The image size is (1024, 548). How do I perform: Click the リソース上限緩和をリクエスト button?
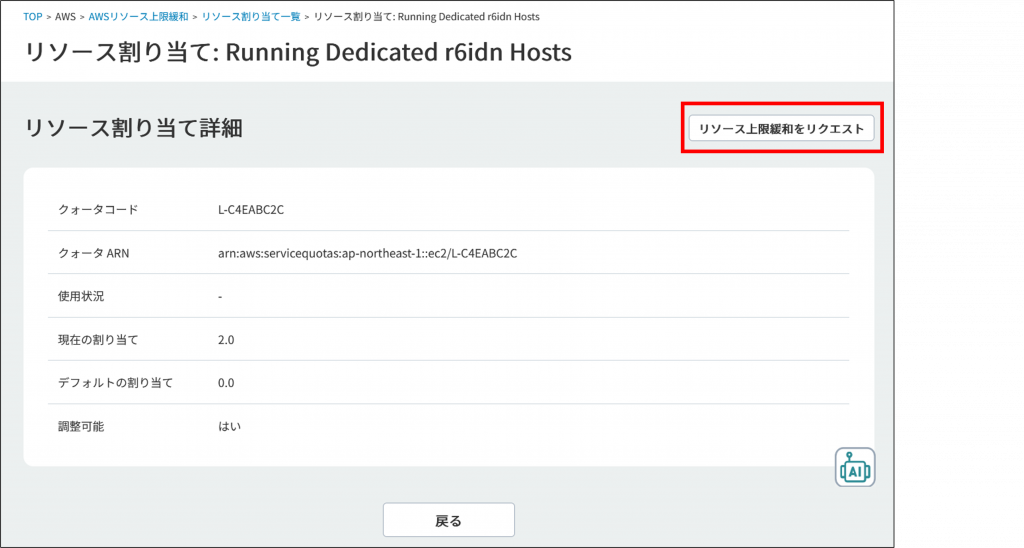(781, 129)
